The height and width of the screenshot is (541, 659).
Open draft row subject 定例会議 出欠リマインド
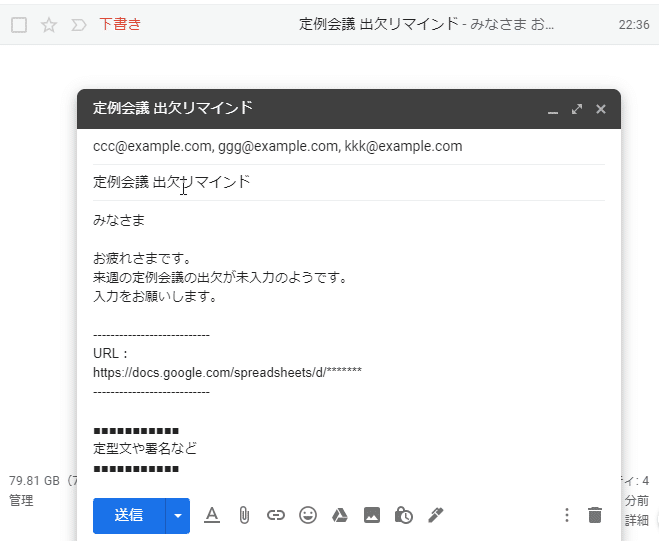pyautogui.click(x=378, y=24)
